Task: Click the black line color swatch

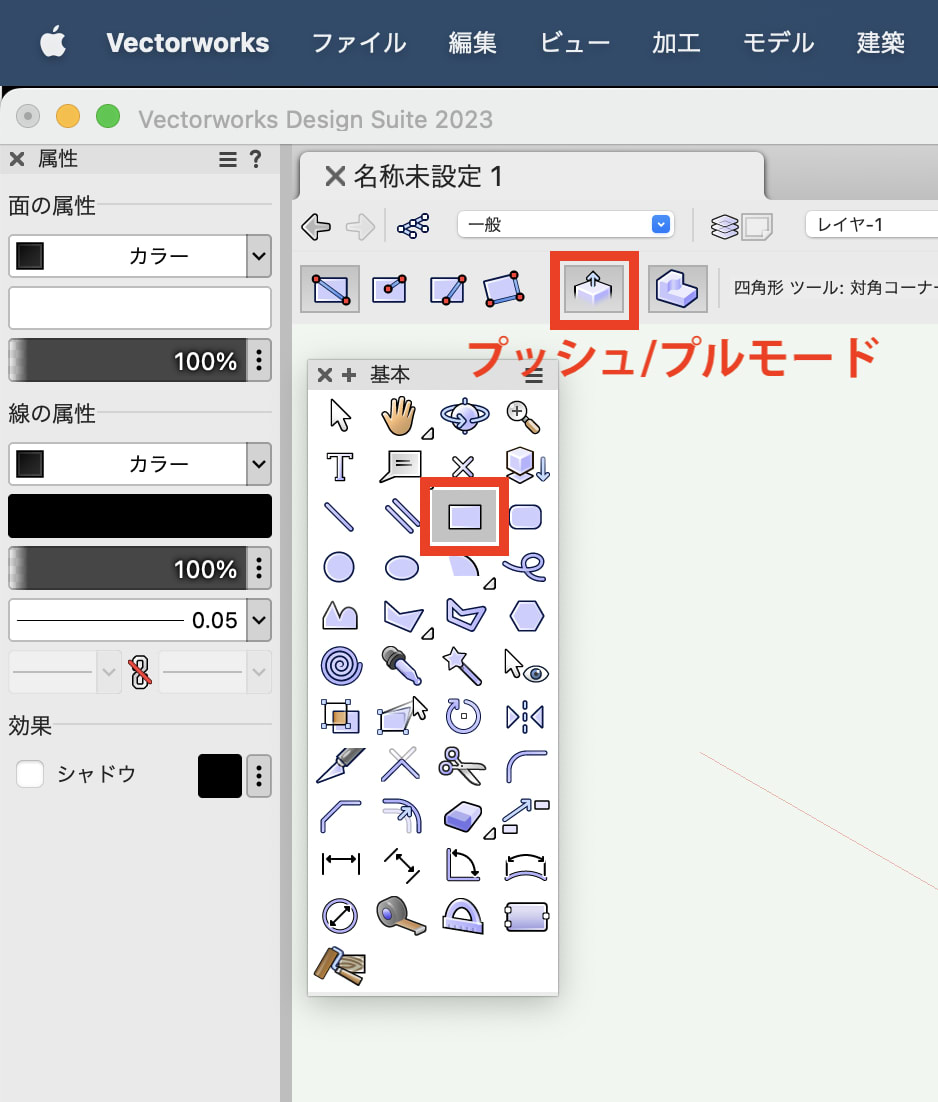Action: [140, 516]
